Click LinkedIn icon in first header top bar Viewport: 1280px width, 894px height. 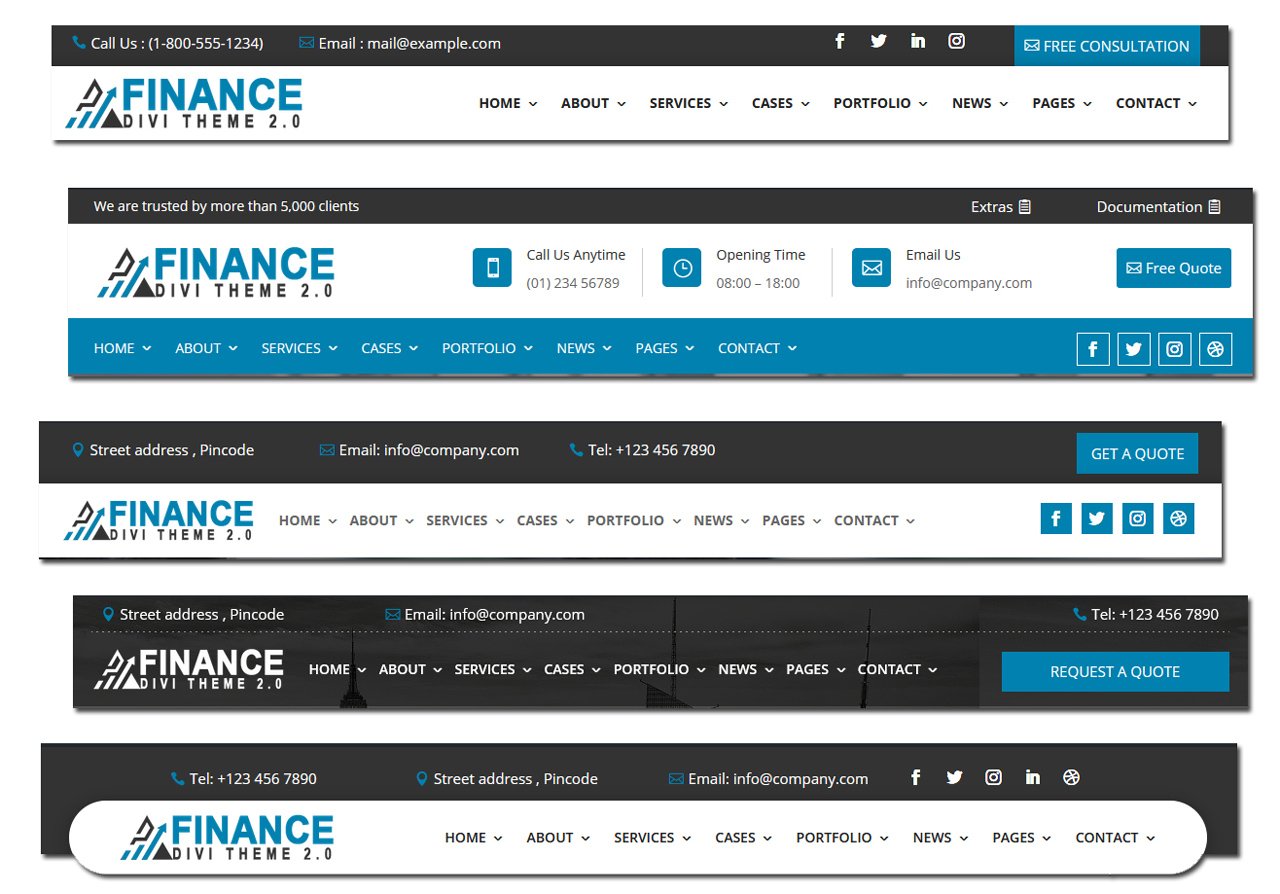(x=917, y=41)
